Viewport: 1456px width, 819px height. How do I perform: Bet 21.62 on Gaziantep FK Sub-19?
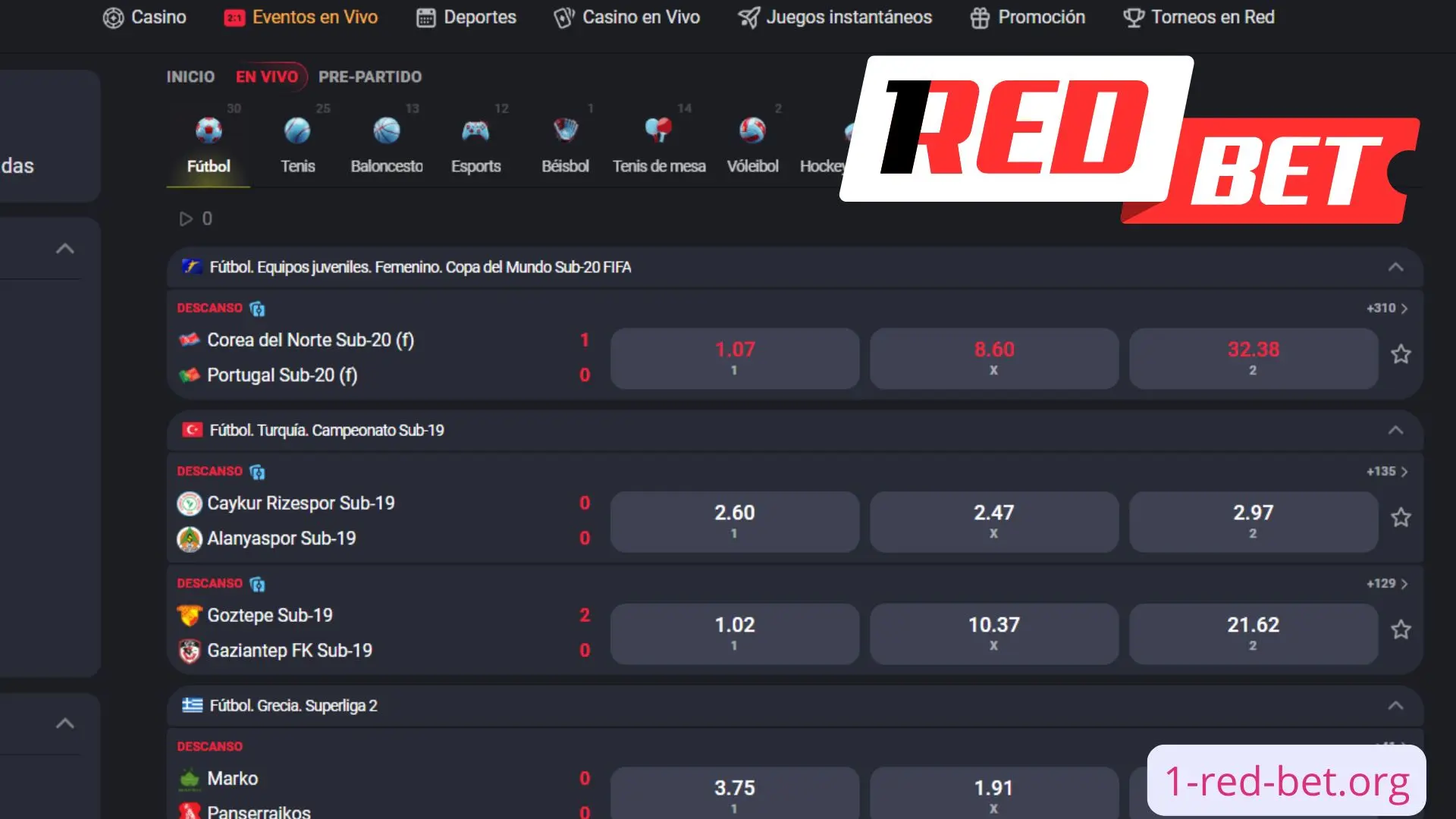pos(1253,634)
